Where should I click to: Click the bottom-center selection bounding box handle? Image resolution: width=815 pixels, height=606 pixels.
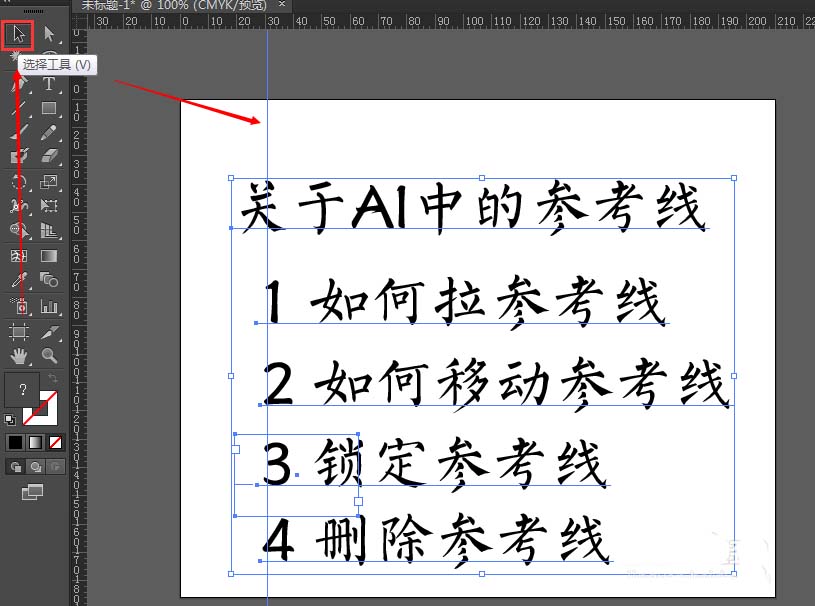[x=482, y=574]
